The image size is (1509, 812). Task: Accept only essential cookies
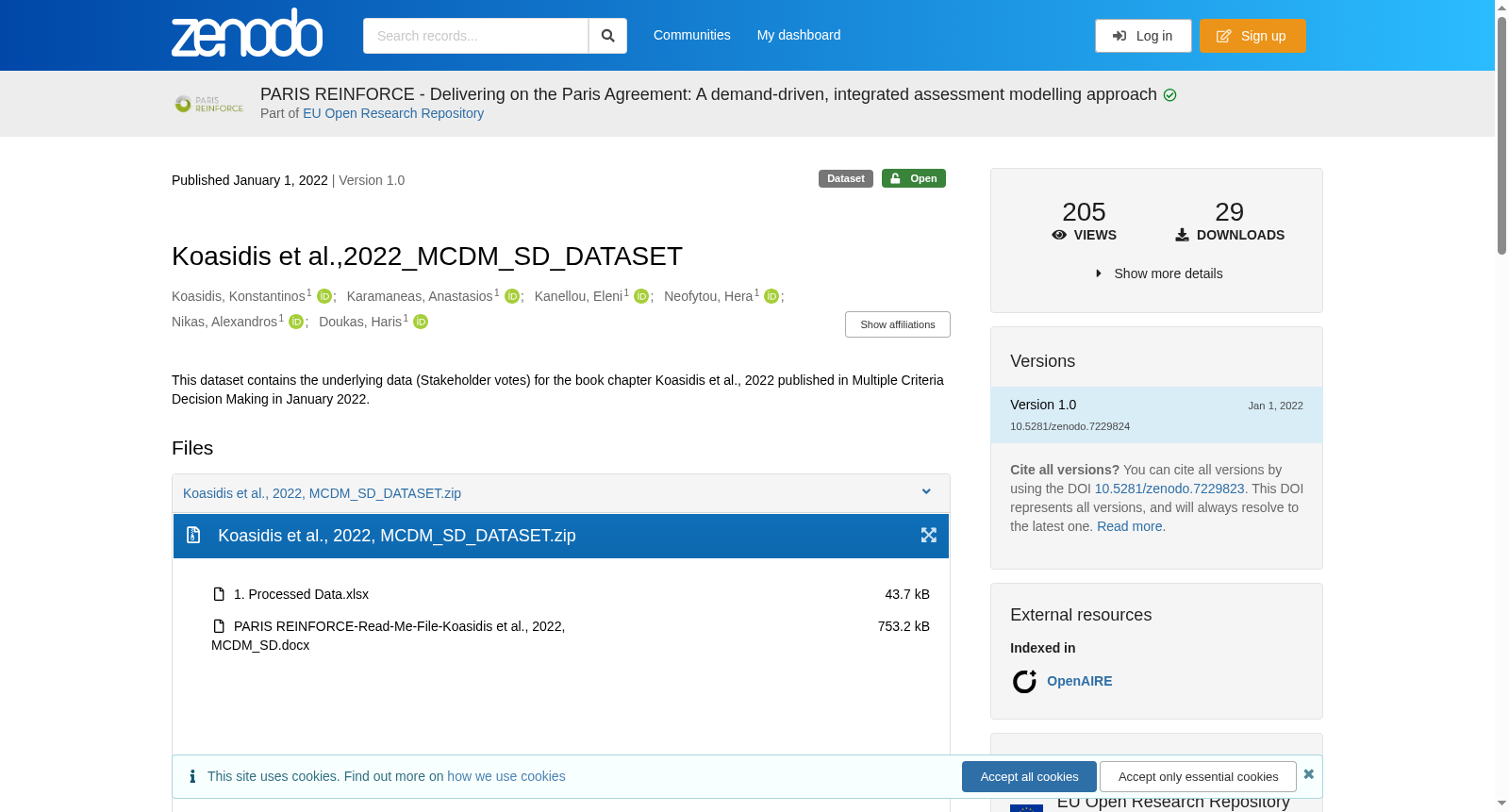click(1198, 777)
